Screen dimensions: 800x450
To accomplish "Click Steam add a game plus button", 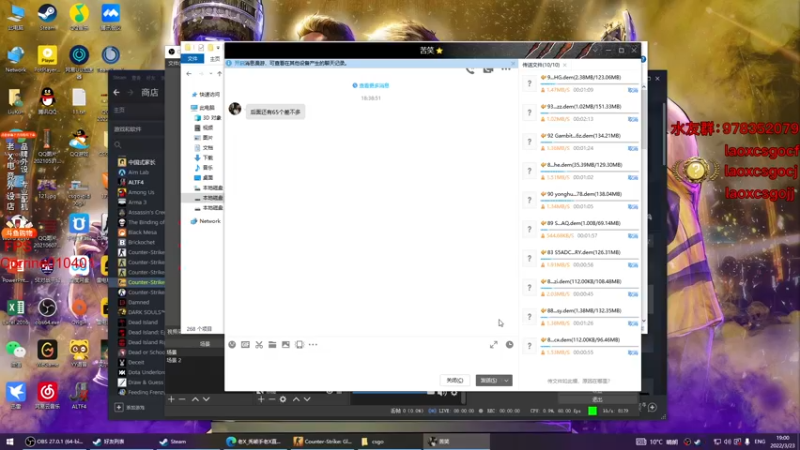I will (x=119, y=407).
